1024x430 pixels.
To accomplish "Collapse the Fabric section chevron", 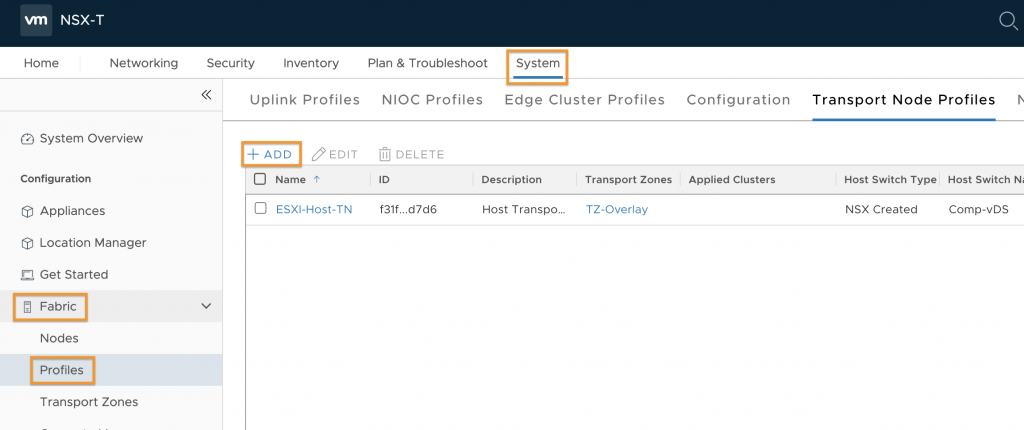I will tap(206, 306).
